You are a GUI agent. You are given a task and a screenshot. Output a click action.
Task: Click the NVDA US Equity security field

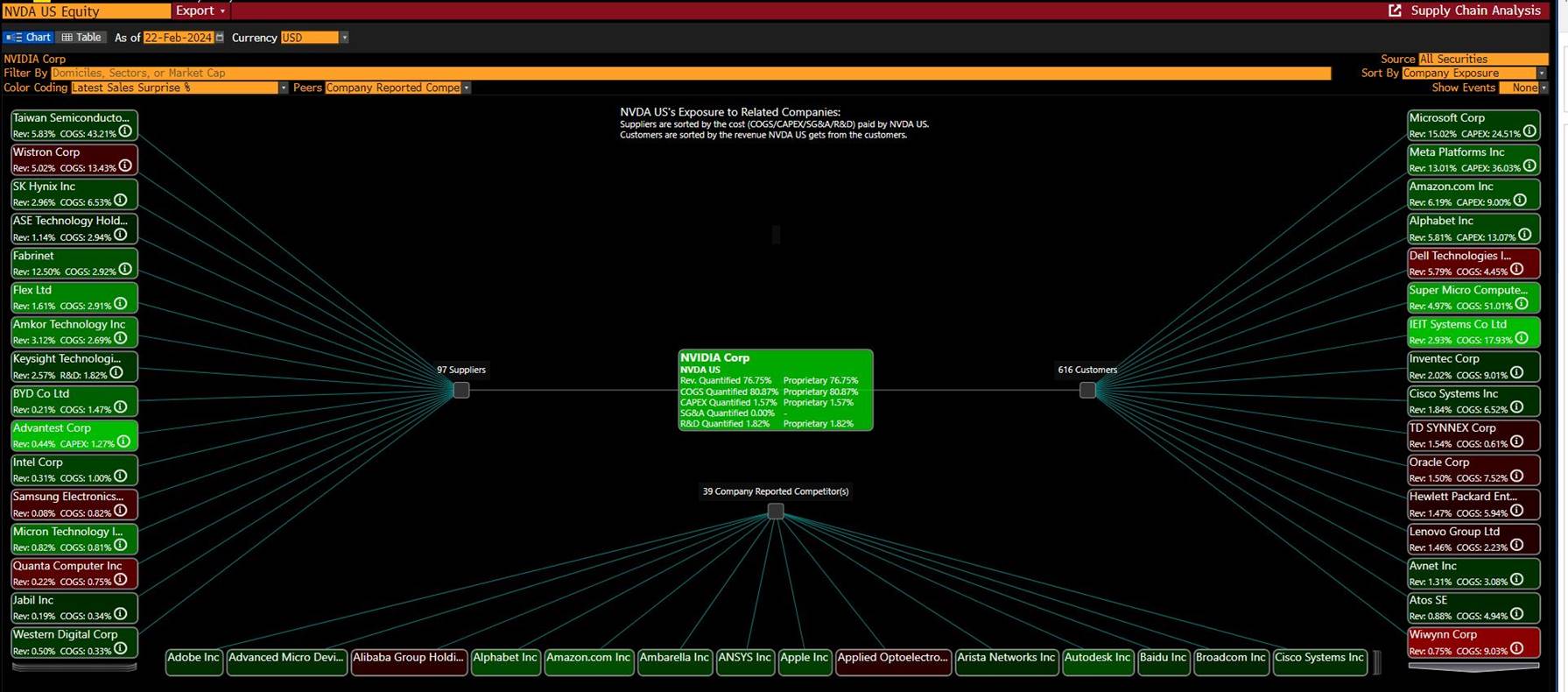[x=87, y=11]
